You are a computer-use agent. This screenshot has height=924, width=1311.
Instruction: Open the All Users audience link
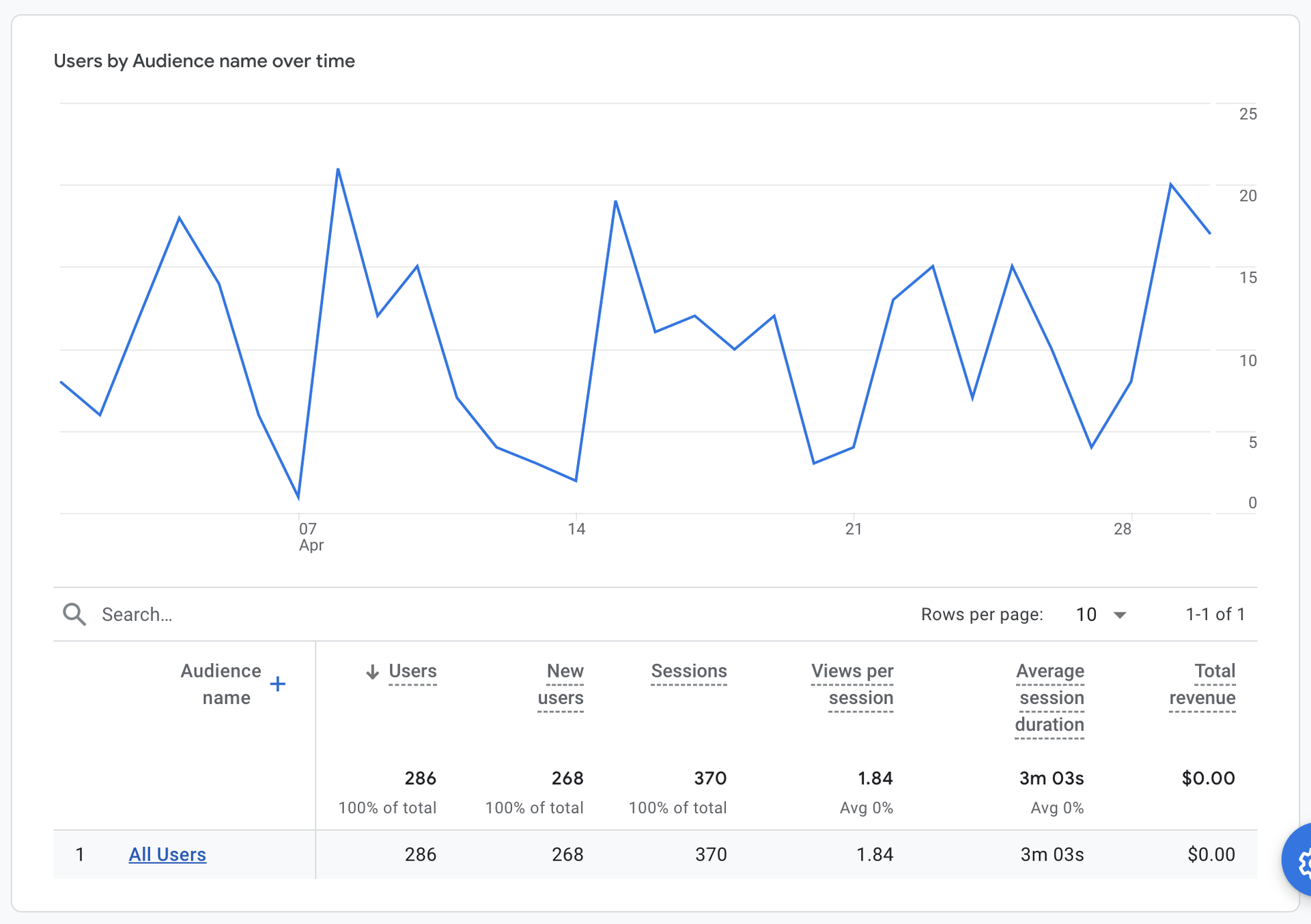tap(167, 854)
